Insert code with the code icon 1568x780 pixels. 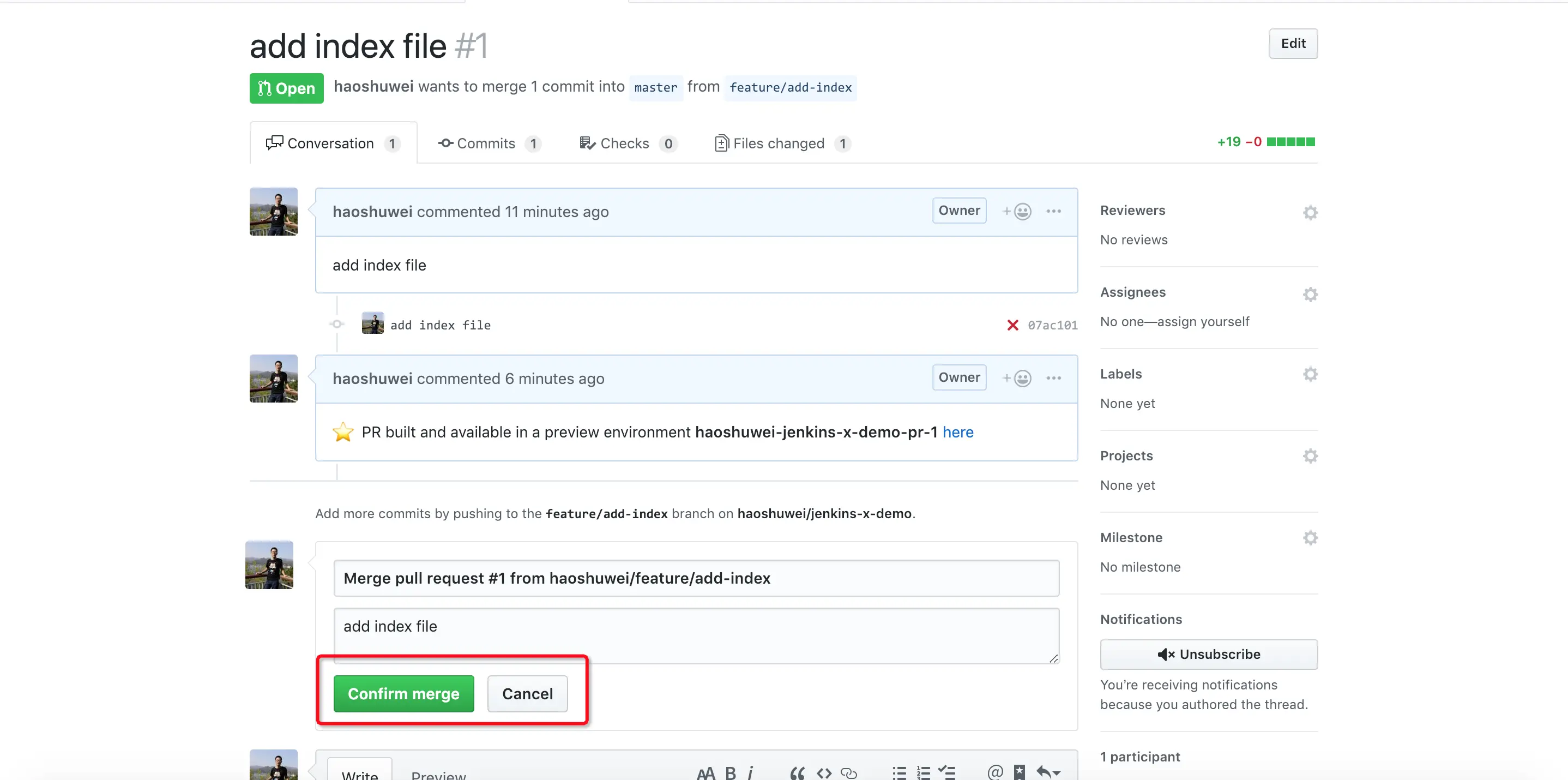pos(824,773)
